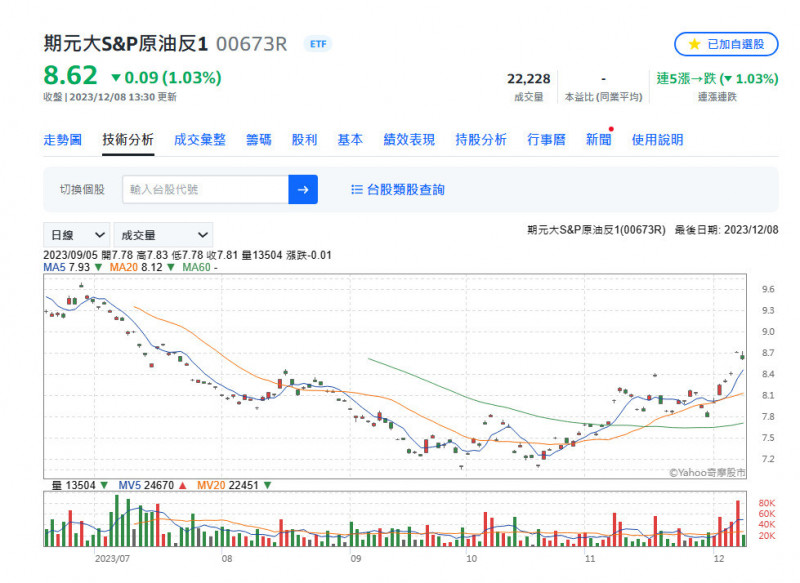Image resolution: width=800 pixels, height=583 pixels.
Task: Click the 切換個股 label
Action: click(82, 189)
